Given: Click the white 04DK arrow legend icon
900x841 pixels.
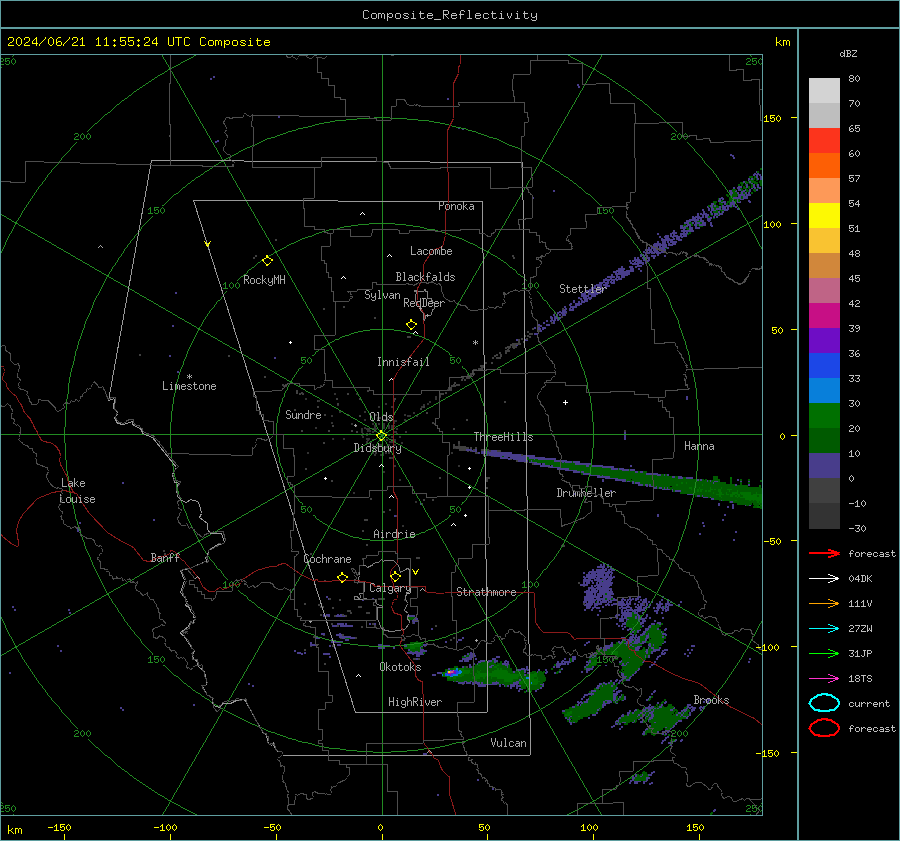Looking at the screenshot, I should [824, 578].
